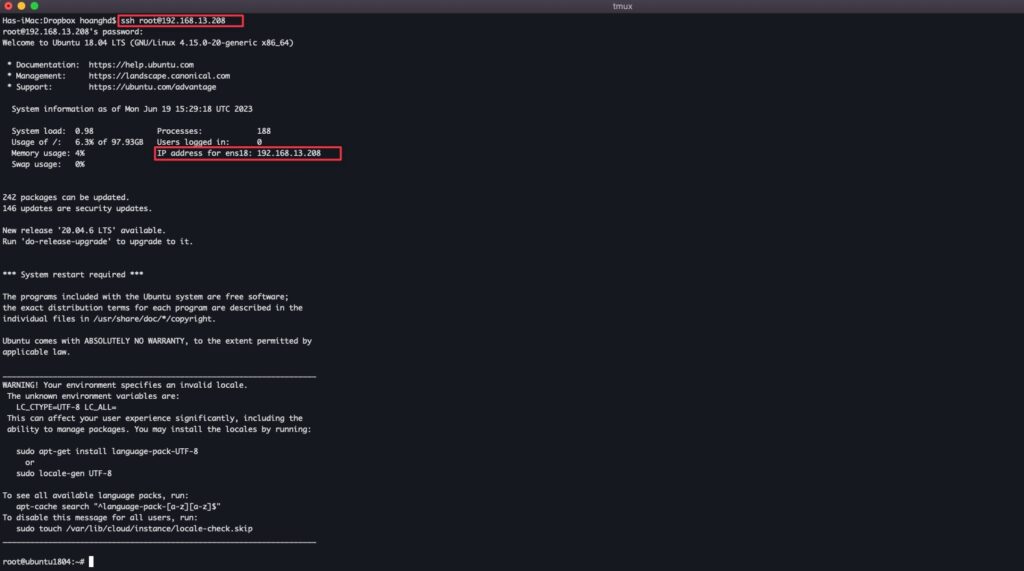Click the Usage of / 6.3% of 97.93GB text
The height and width of the screenshot is (571, 1024).
77,142
